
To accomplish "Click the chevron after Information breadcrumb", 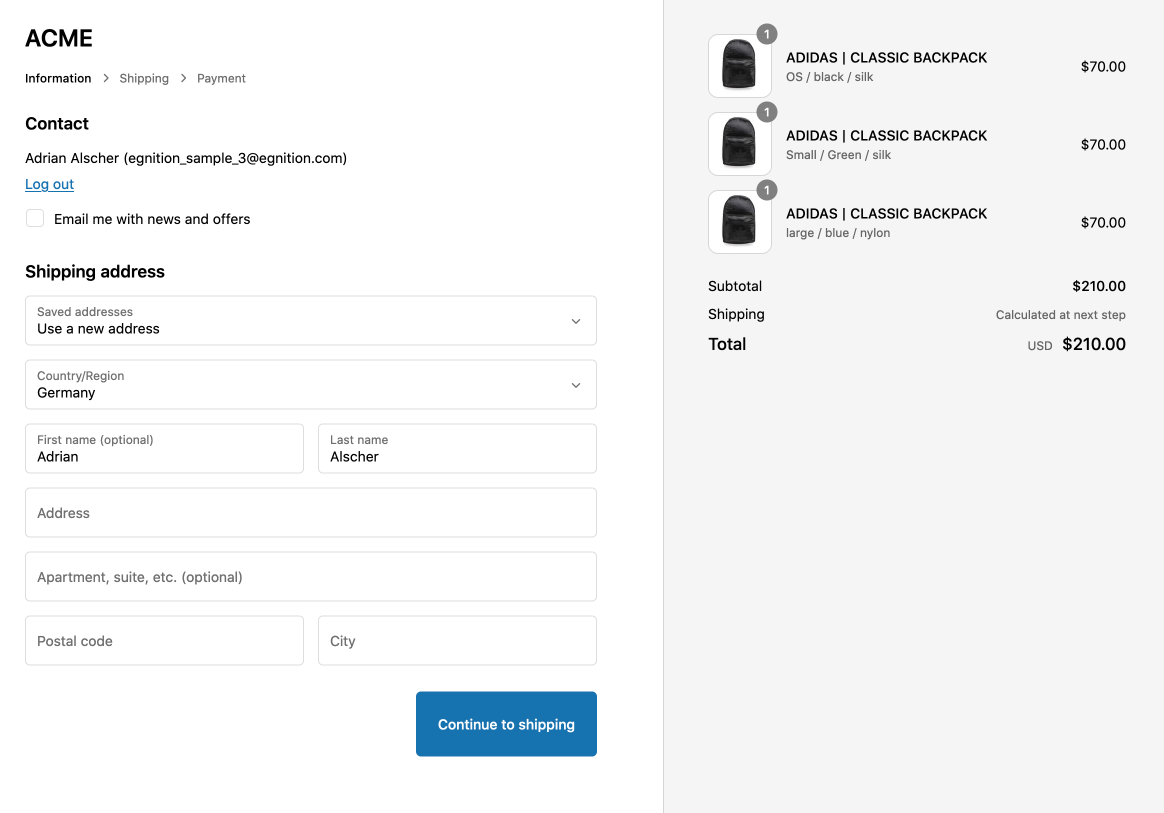I will (x=105, y=78).
